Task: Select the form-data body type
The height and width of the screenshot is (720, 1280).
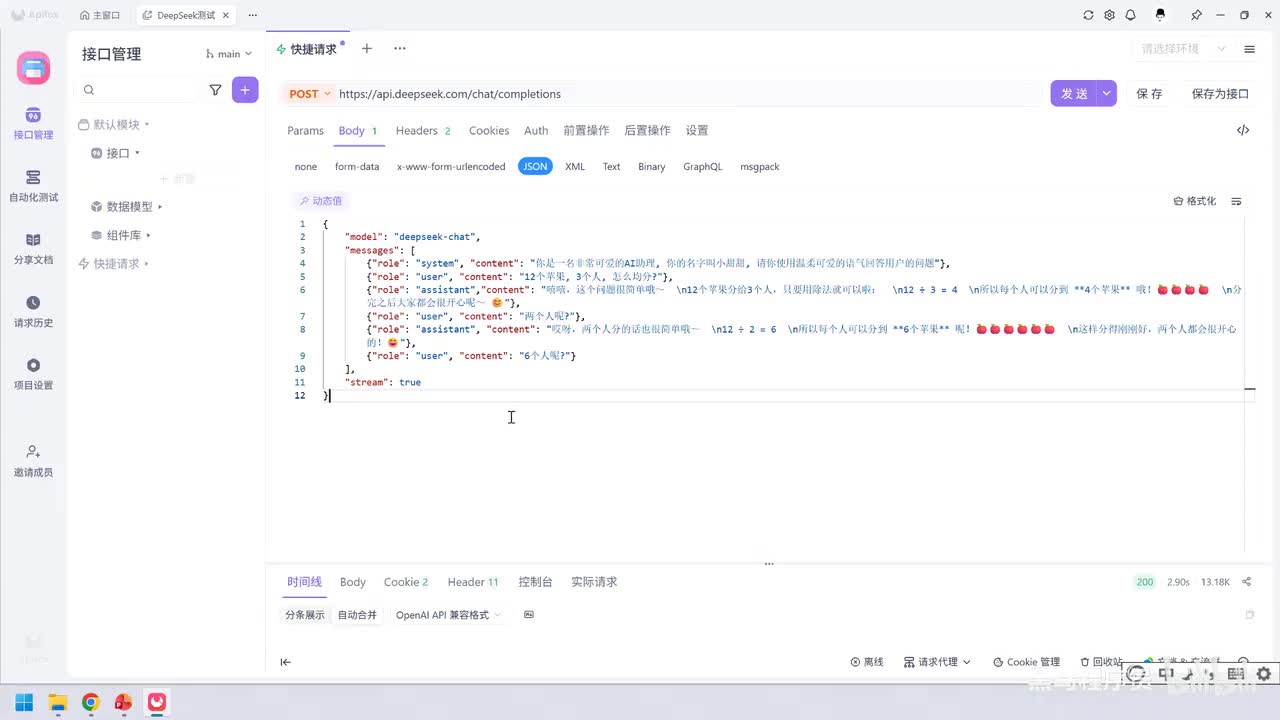Action: pyautogui.click(x=357, y=167)
